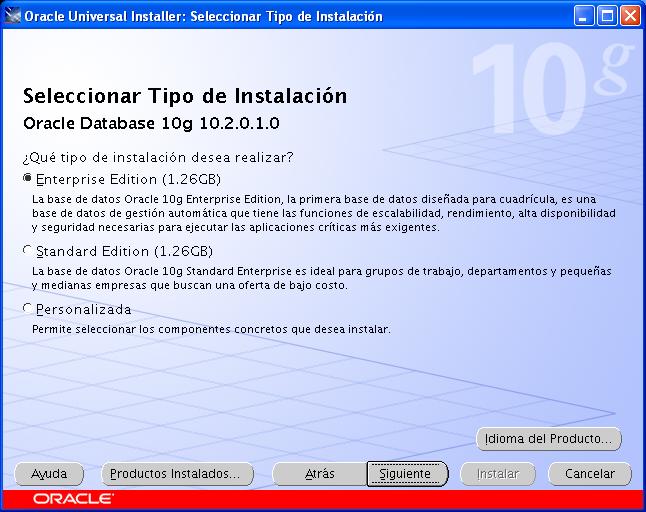This screenshot has height=512, width=646.
Task: Maximize the Oracle Universal Installer window
Action: coord(607,16)
